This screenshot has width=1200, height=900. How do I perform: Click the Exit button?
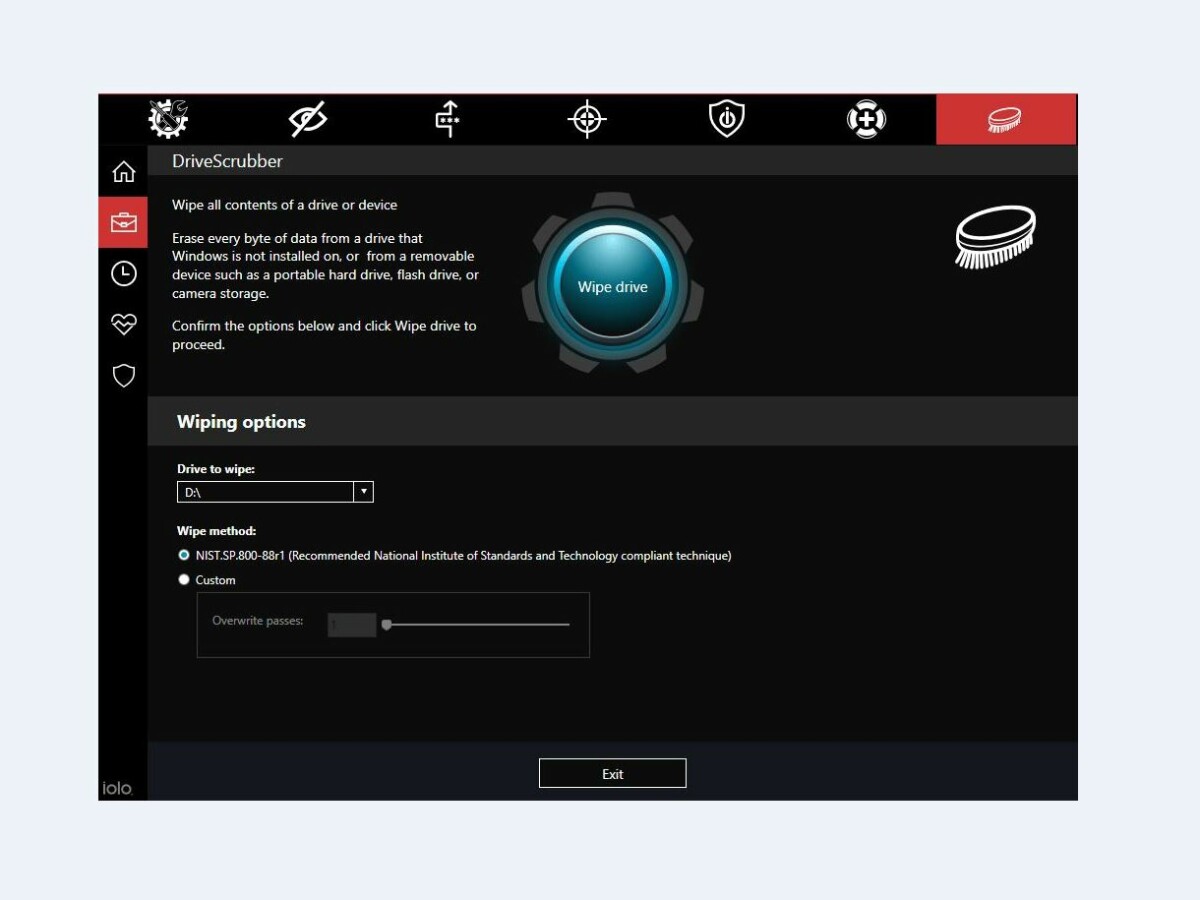[612, 774]
